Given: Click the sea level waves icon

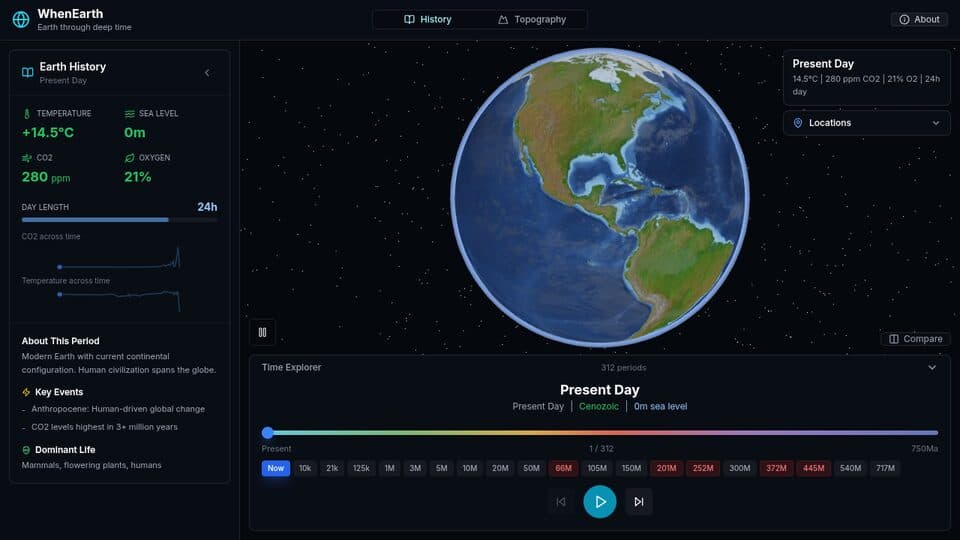Looking at the screenshot, I should (x=129, y=114).
